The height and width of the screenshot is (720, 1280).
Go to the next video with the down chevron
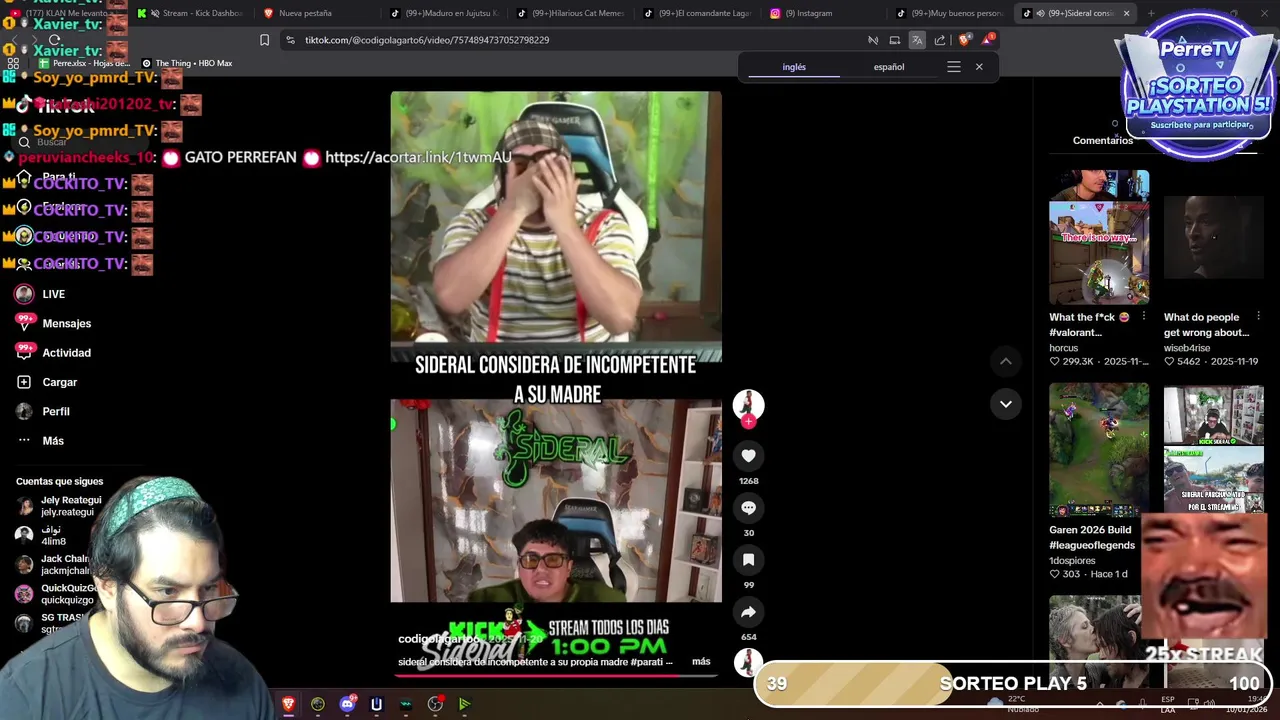(x=1006, y=404)
